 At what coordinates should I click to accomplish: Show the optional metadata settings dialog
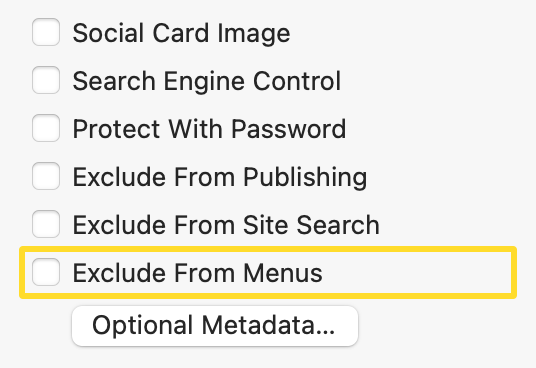coord(215,326)
